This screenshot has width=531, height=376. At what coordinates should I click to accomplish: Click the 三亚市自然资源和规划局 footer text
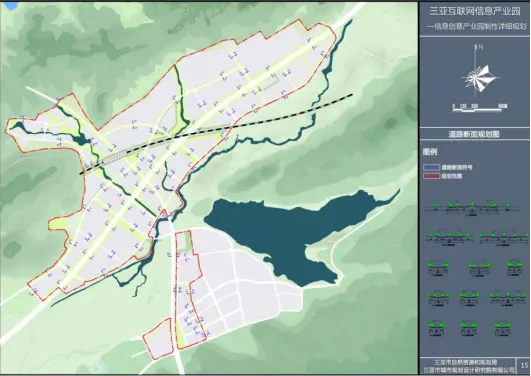point(469,362)
